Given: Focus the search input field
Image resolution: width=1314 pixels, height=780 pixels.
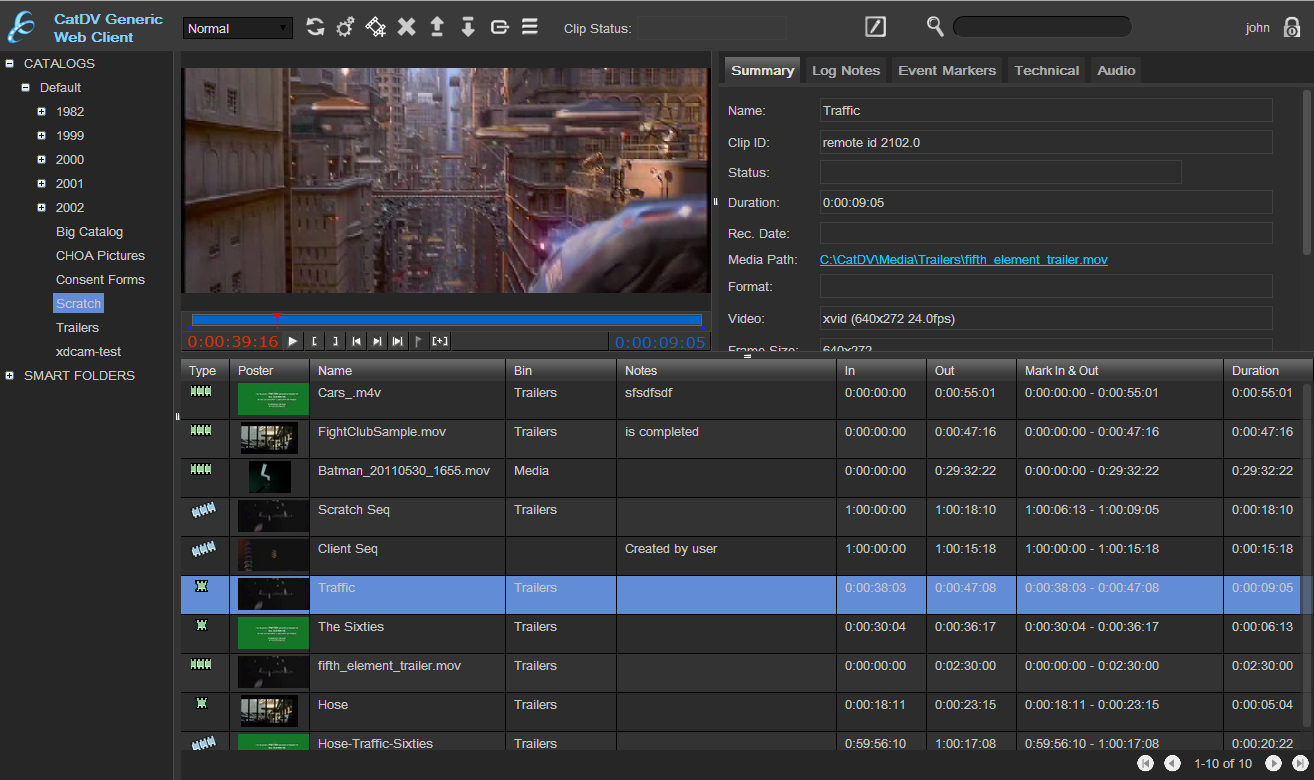Looking at the screenshot, I should point(1042,27).
